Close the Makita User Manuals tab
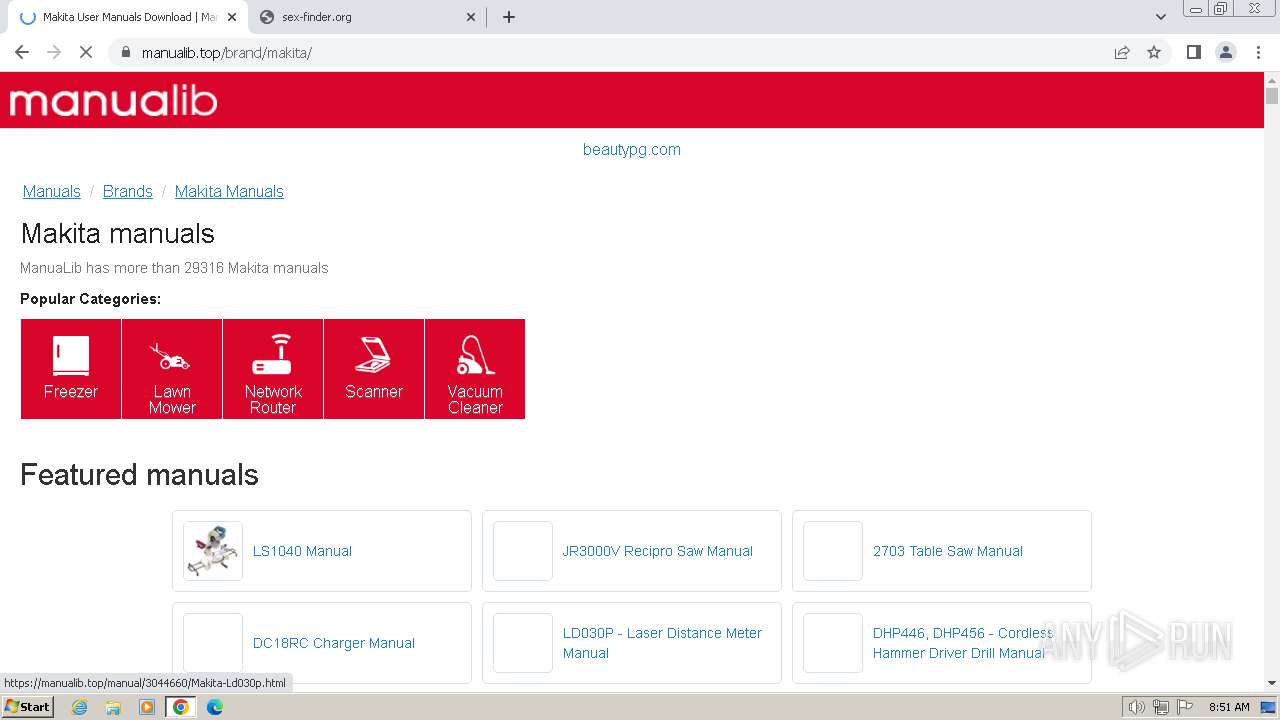Viewport: 1280px width, 720px height. tap(232, 17)
